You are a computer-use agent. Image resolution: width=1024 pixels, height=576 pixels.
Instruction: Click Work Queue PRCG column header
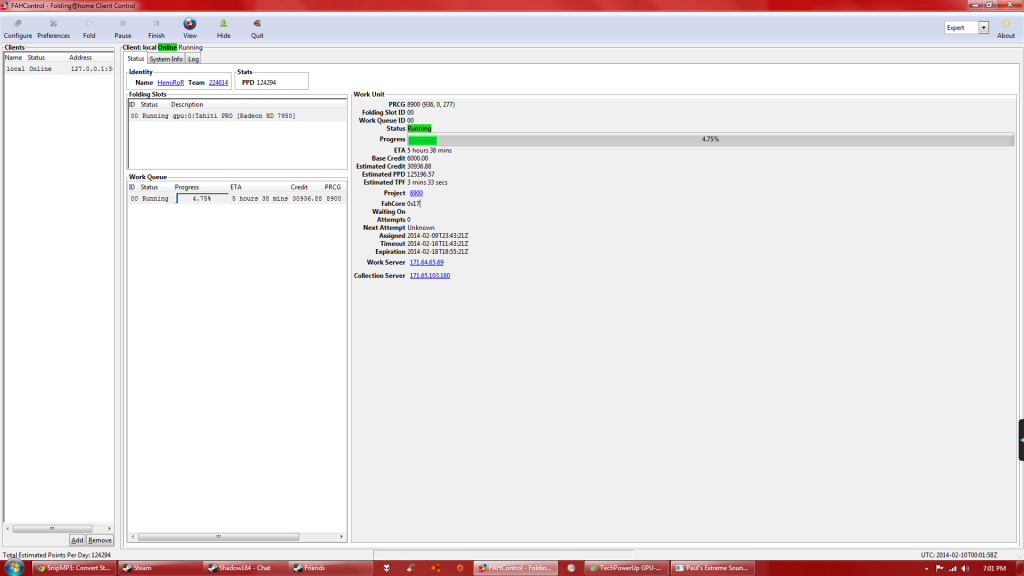click(x=332, y=187)
